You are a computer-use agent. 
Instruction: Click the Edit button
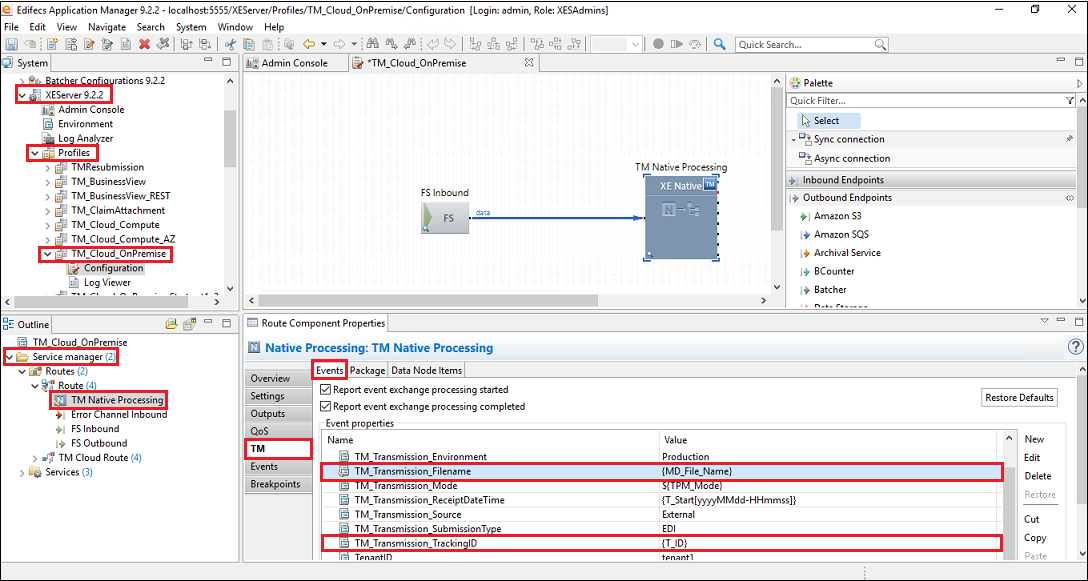click(x=1032, y=458)
